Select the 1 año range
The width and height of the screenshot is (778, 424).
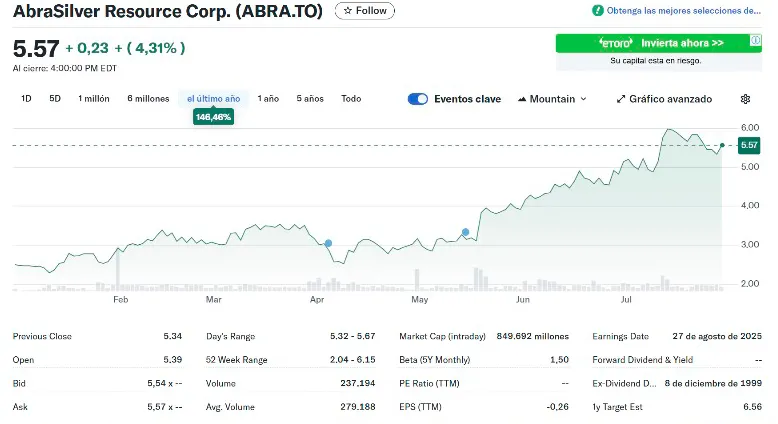click(x=268, y=99)
